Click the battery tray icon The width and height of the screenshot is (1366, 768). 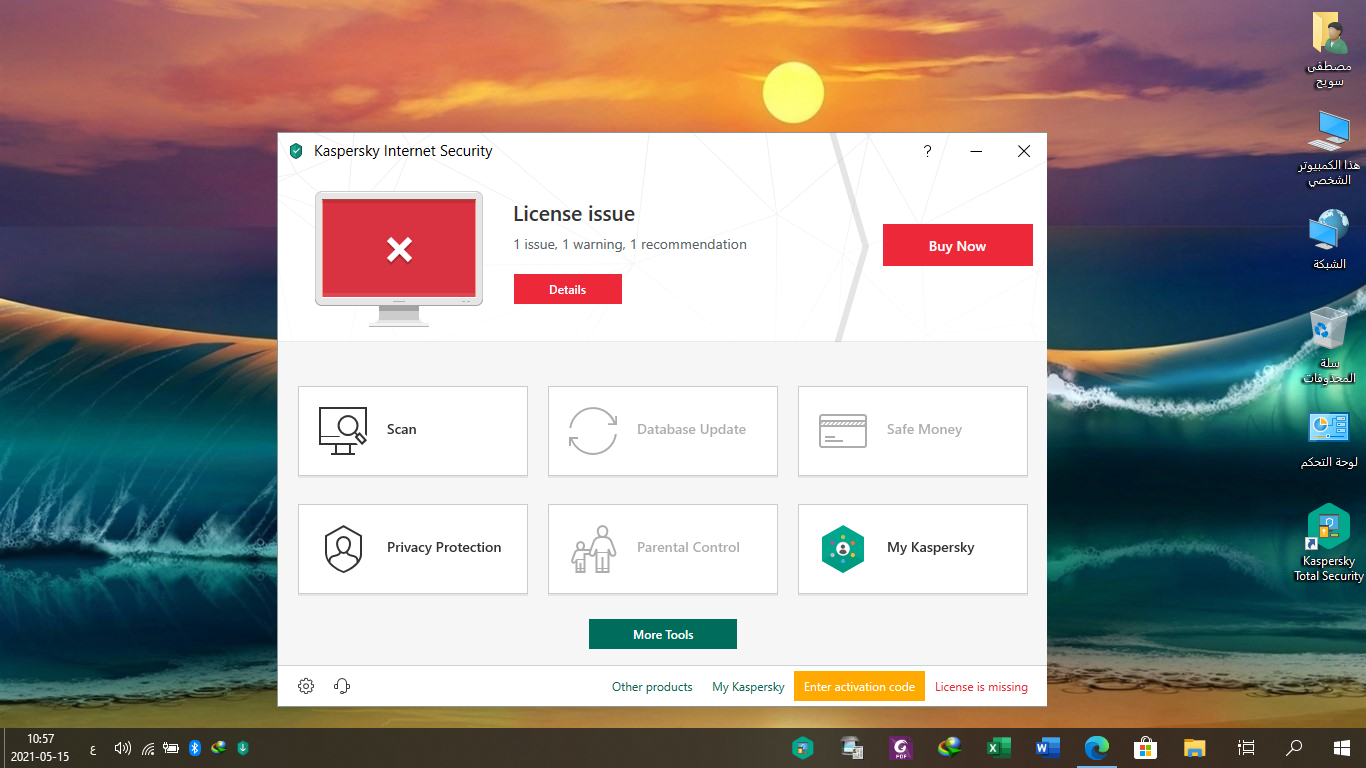(x=171, y=747)
